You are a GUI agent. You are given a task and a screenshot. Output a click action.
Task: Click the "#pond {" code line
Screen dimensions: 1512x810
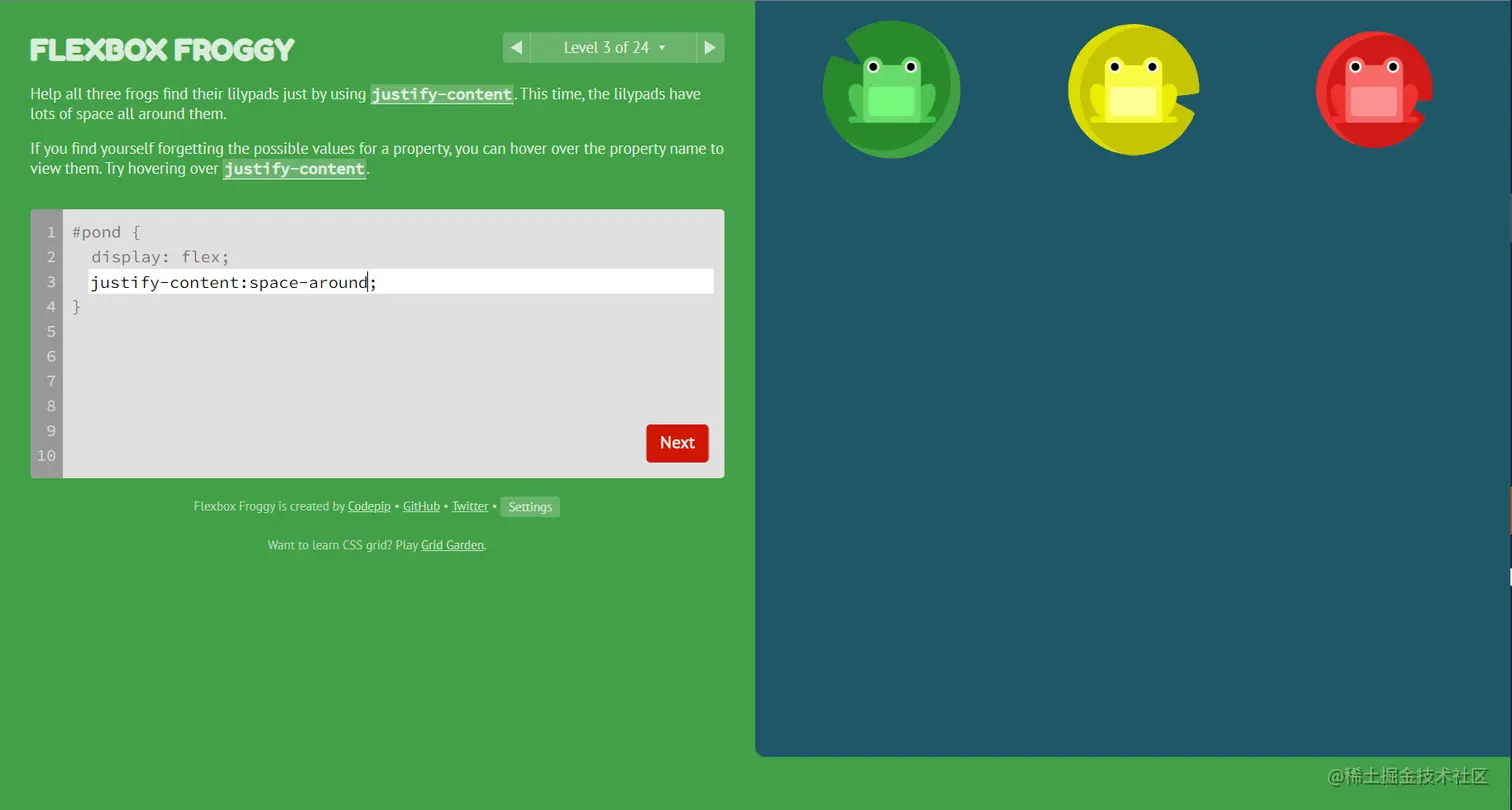point(106,232)
